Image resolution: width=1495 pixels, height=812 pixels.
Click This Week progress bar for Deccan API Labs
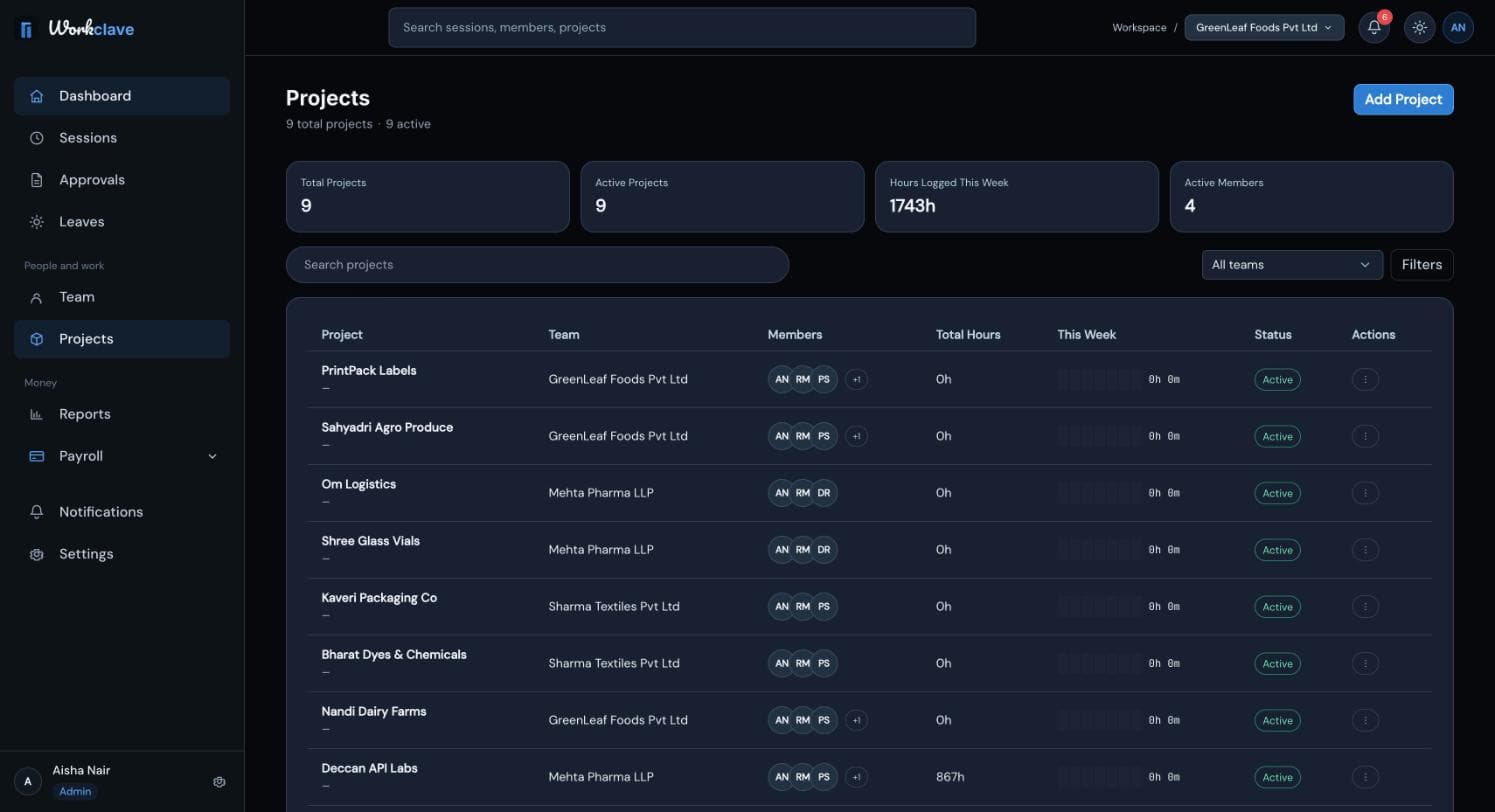coord(1099,777)
